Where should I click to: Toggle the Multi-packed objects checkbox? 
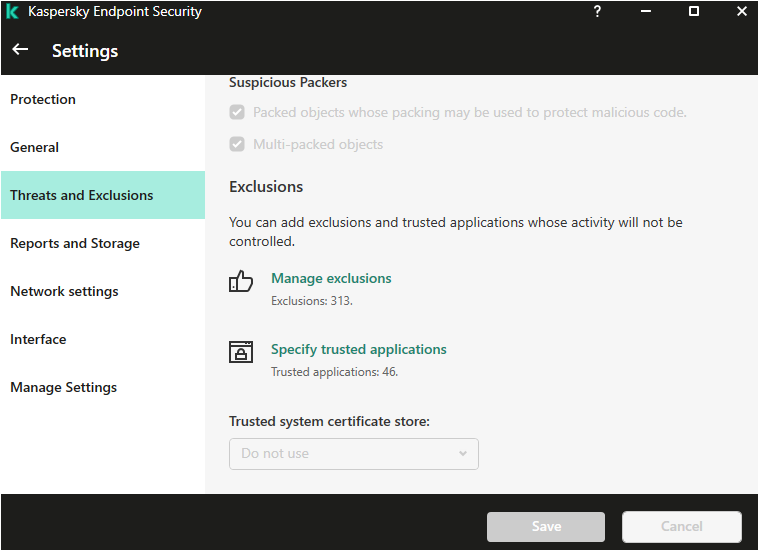[237, 144]
